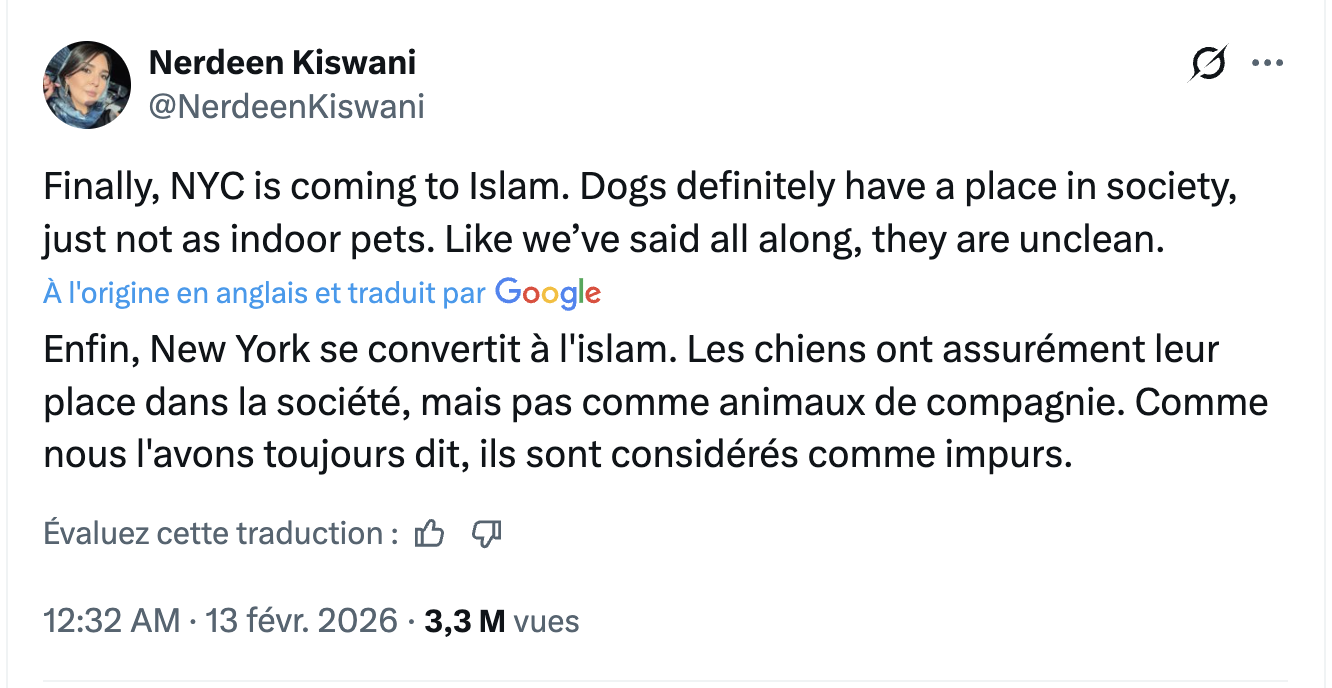Open the @NerdeenKiswani handle link
The image size is (1332, 688).
(x=286, y=106)
